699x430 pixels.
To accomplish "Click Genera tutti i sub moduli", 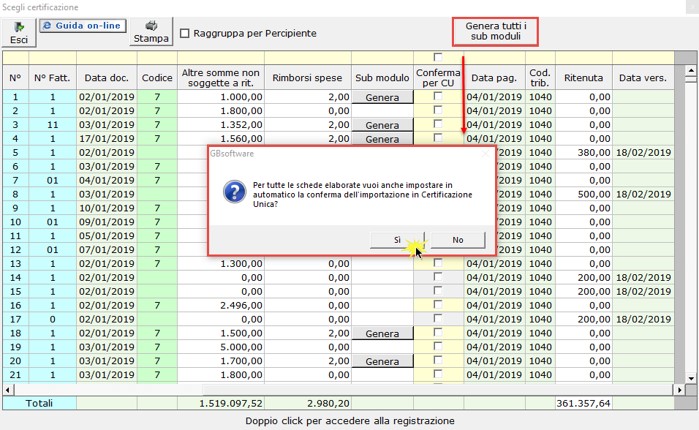I will tap(495, 32).
